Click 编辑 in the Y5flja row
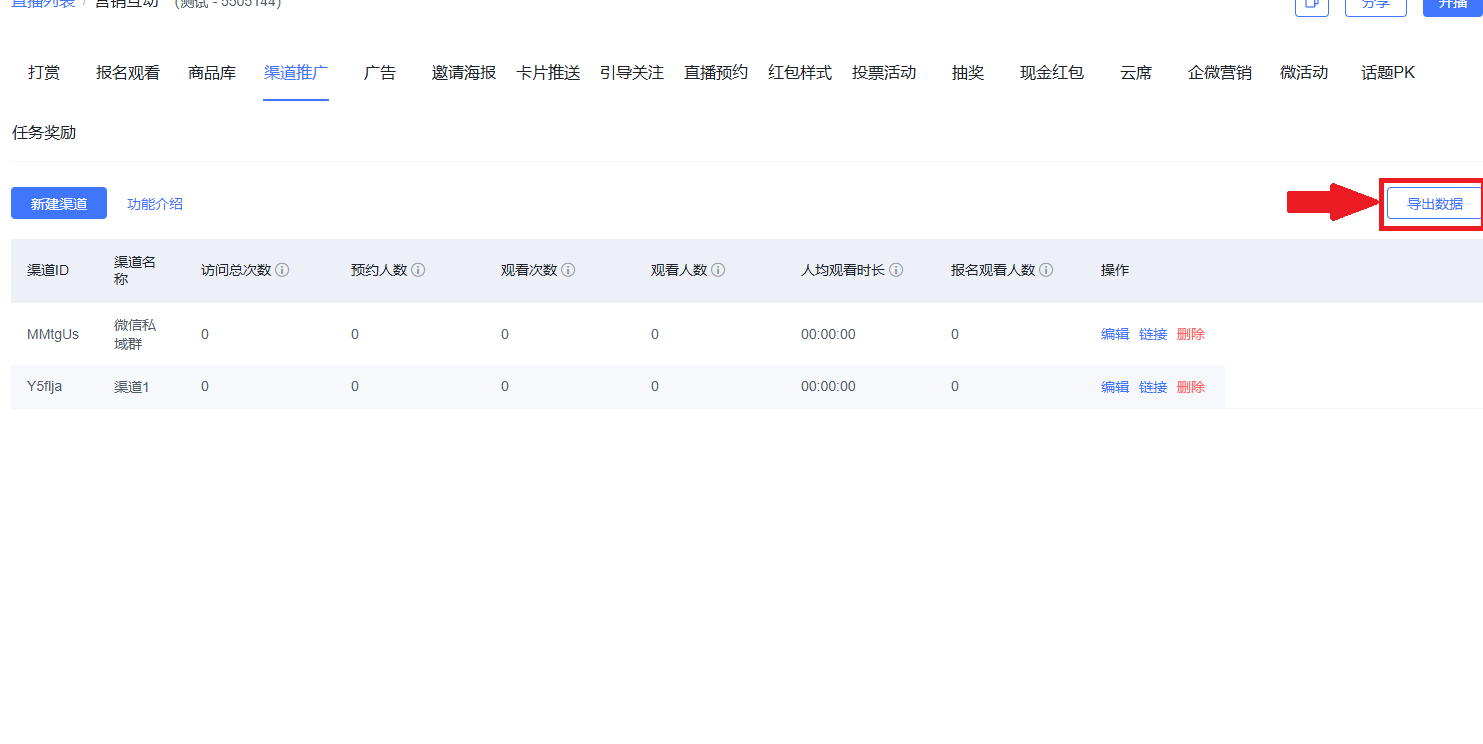This screenshot has width=1483, height=744. coord(1115,387)
